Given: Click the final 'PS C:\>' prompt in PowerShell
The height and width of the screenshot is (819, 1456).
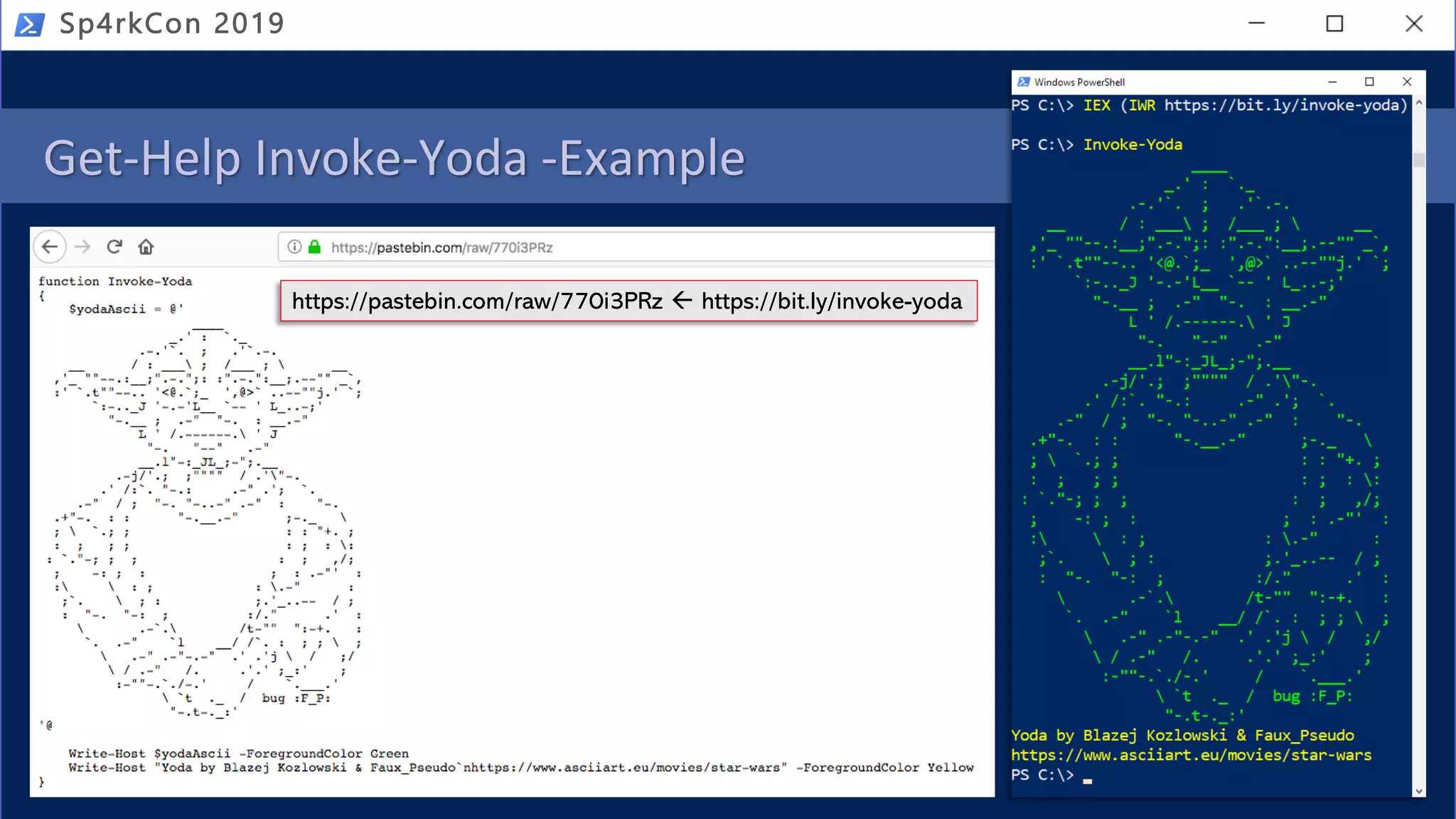Looking at the screenshot, I should pos(1042,775).
